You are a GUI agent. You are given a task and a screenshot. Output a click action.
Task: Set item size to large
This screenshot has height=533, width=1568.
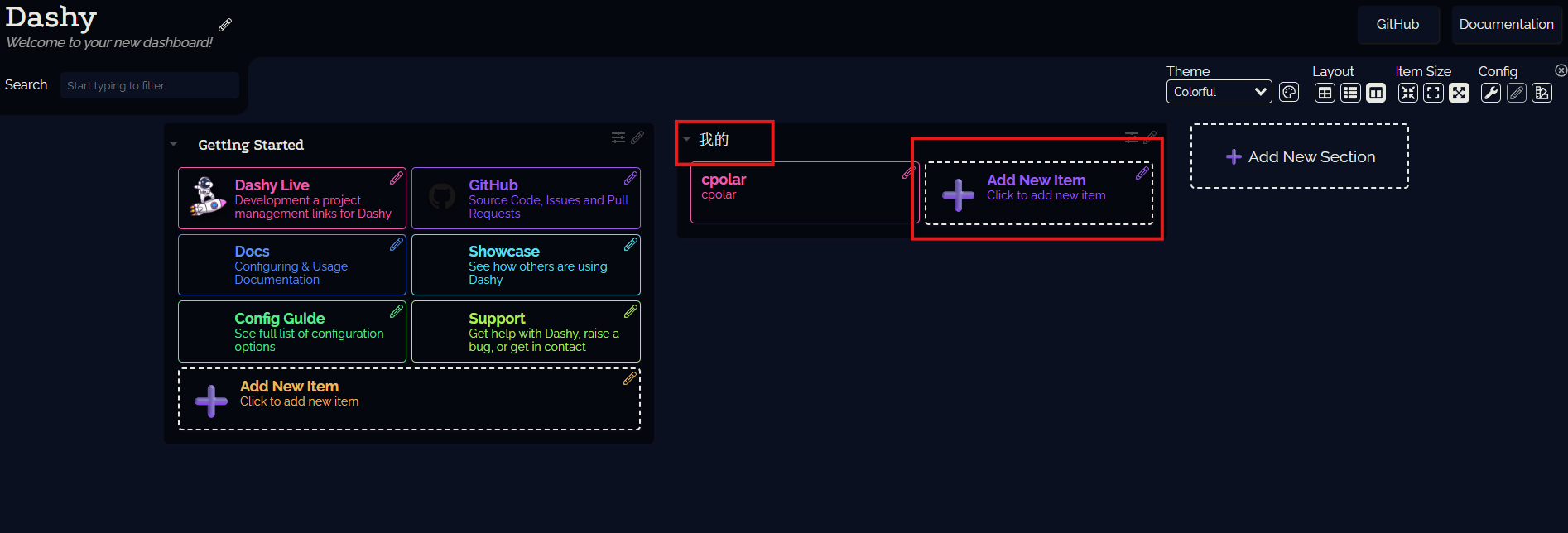(x=1460, y=93)
